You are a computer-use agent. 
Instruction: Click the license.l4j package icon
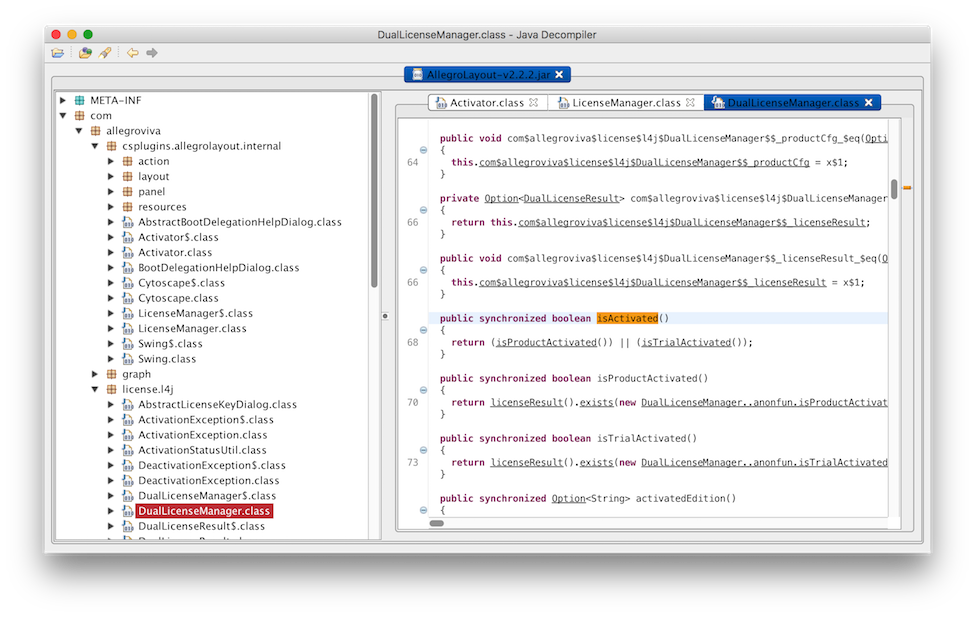click(112, 389)
